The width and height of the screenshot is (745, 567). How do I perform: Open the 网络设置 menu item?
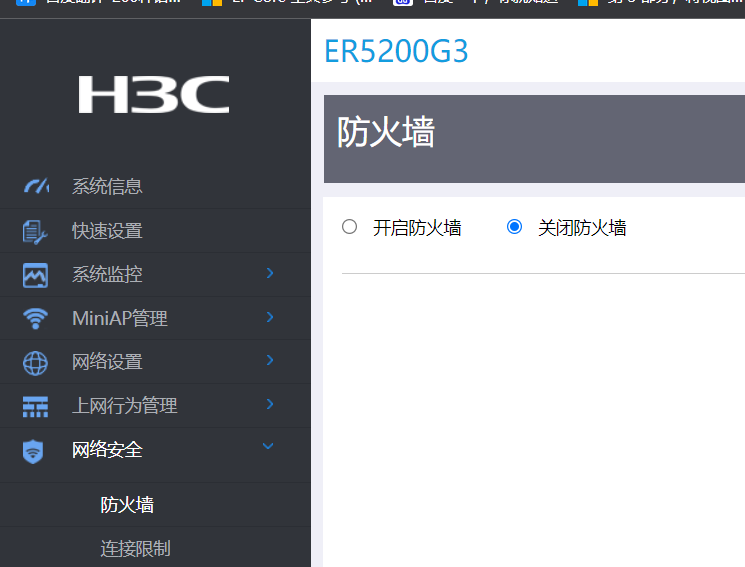tap(155, 362)
